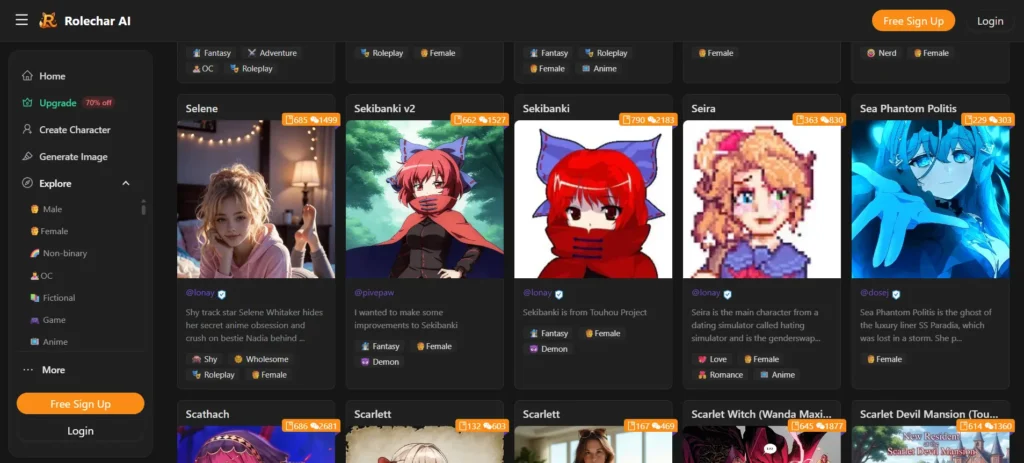1024x463 pixels.
Task: Click the top-right Free Sign Up button
Action: pos(913,21)
